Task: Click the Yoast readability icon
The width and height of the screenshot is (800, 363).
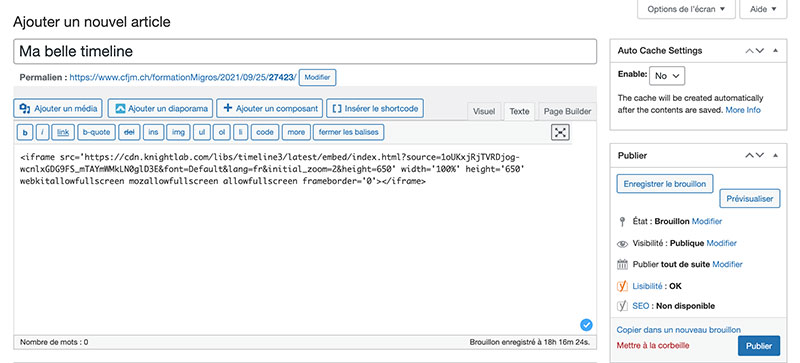Action: 622,286
